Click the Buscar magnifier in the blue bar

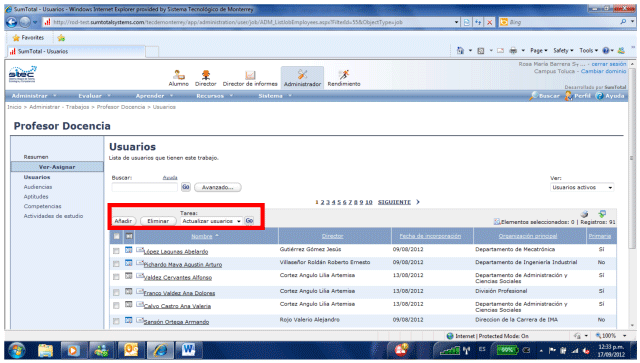tap(533, 96)
